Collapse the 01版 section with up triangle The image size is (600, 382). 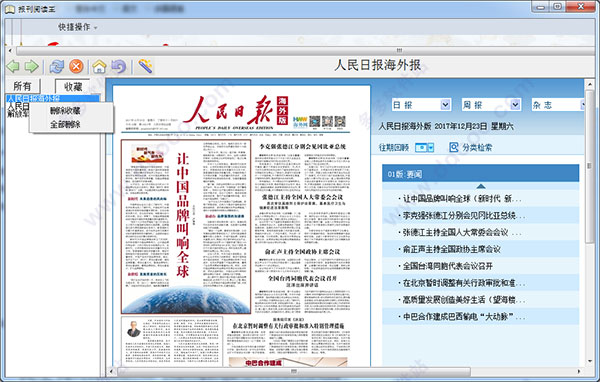pyautogui.click(x=481, y=186)
